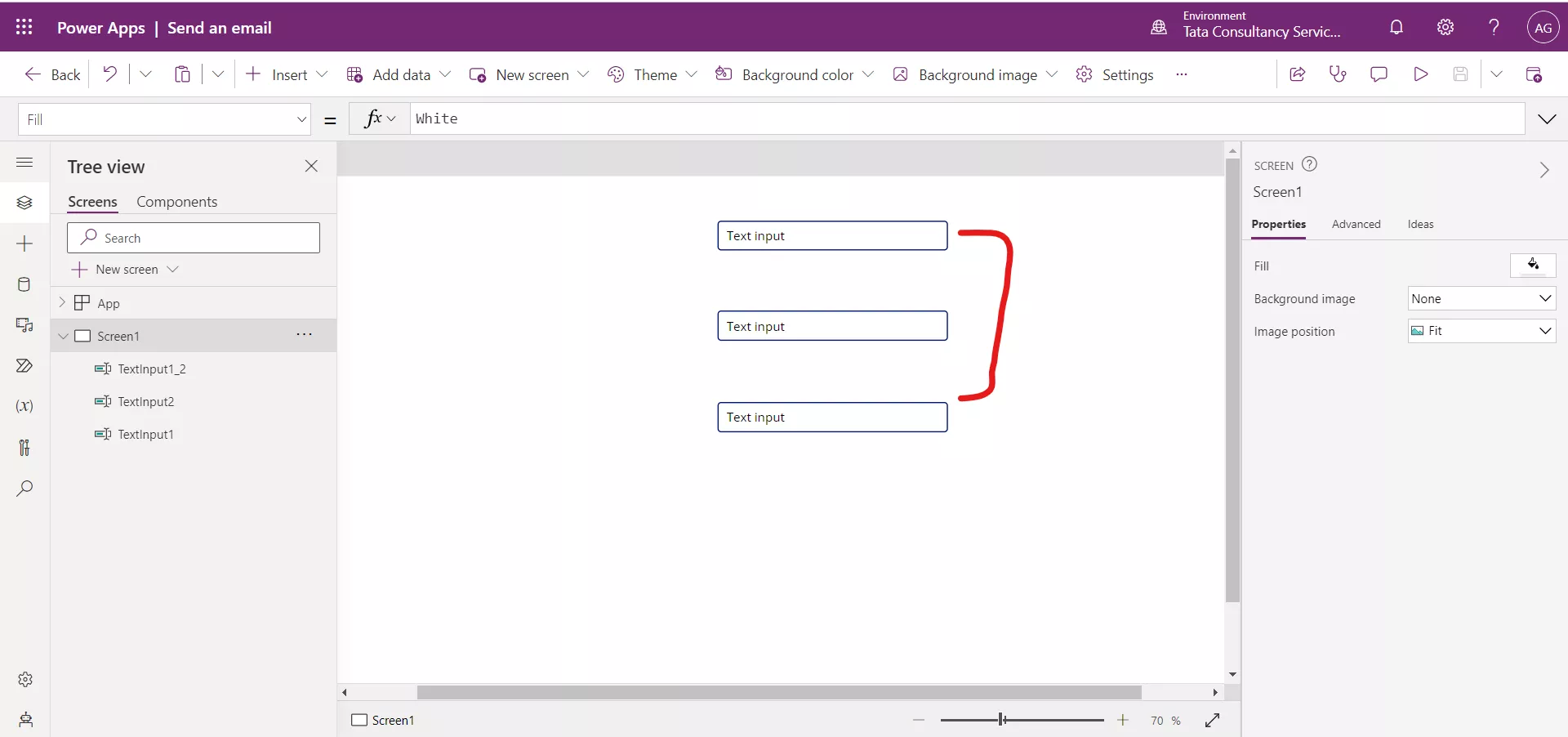1568x737 pixels.
Task: Open the Comments icon in top bar
Action: tap(1379, 74)
